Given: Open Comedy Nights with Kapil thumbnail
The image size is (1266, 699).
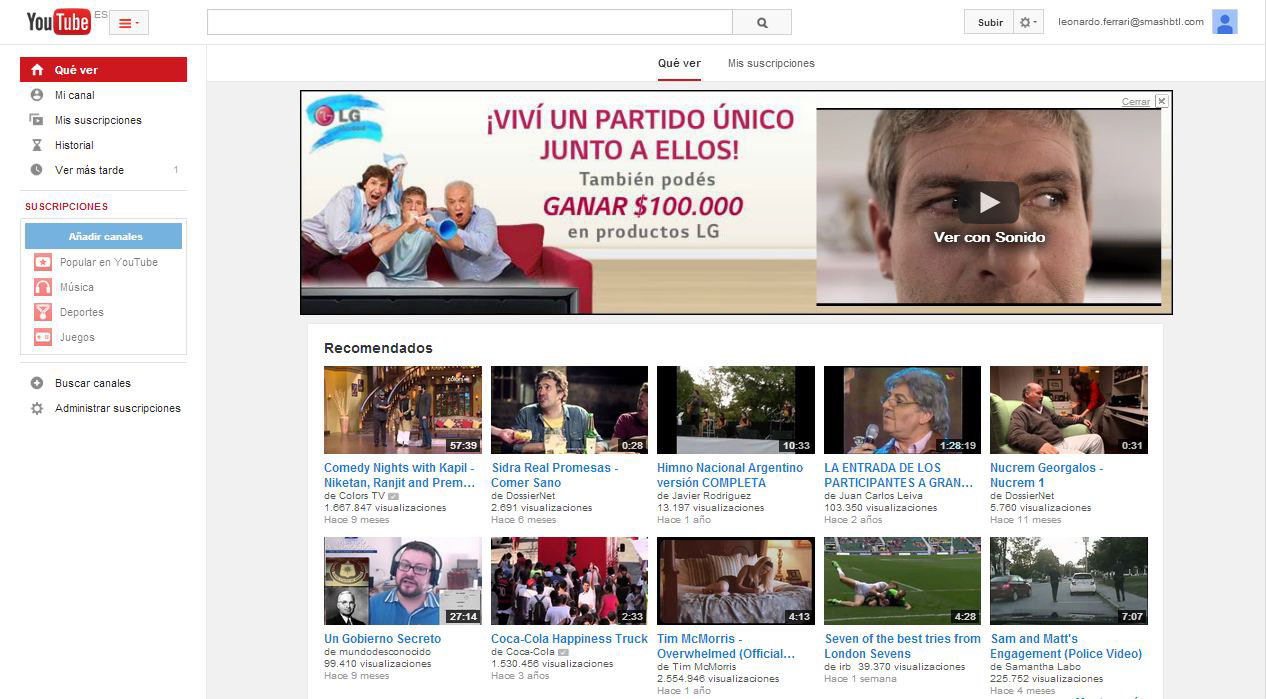Looking at the screenshot, I should point(403,410).
